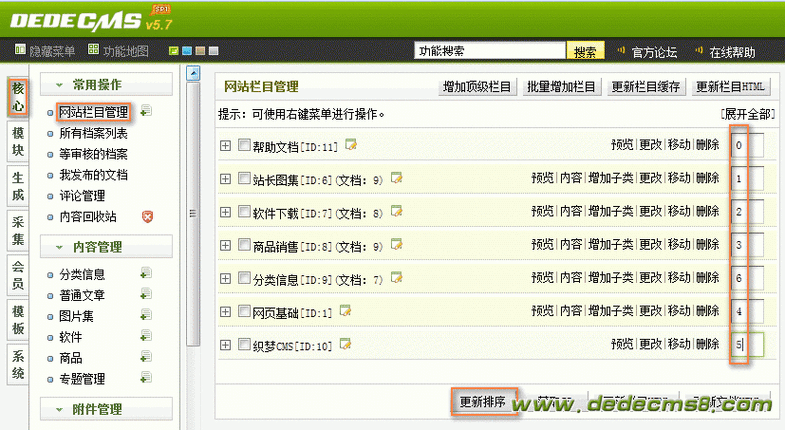Select the blue theme color square
The height and width of the screenshot is (430, 785).
187,51
